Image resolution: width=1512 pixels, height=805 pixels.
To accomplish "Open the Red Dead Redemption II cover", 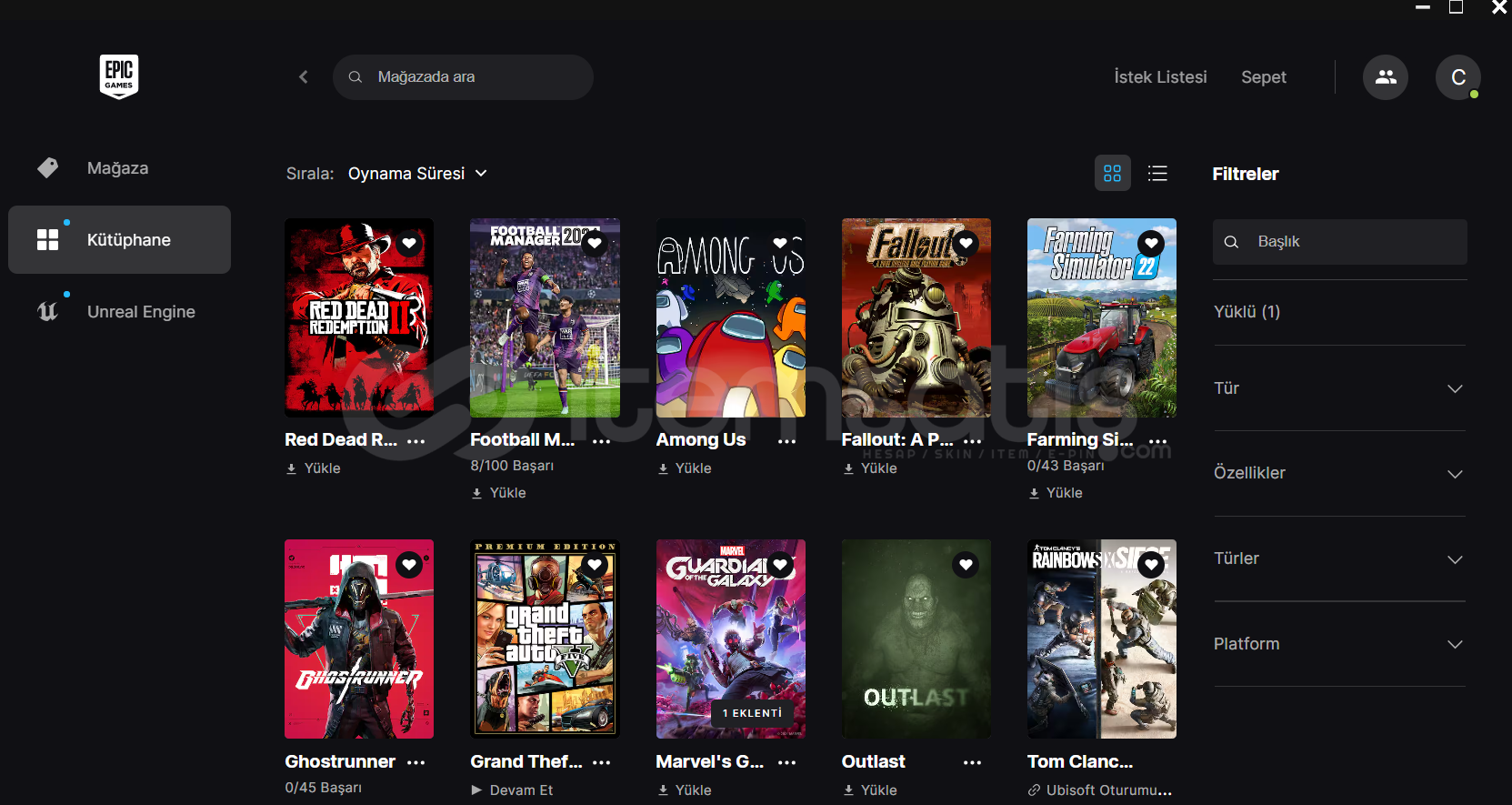I will click(x=359, y=317).
